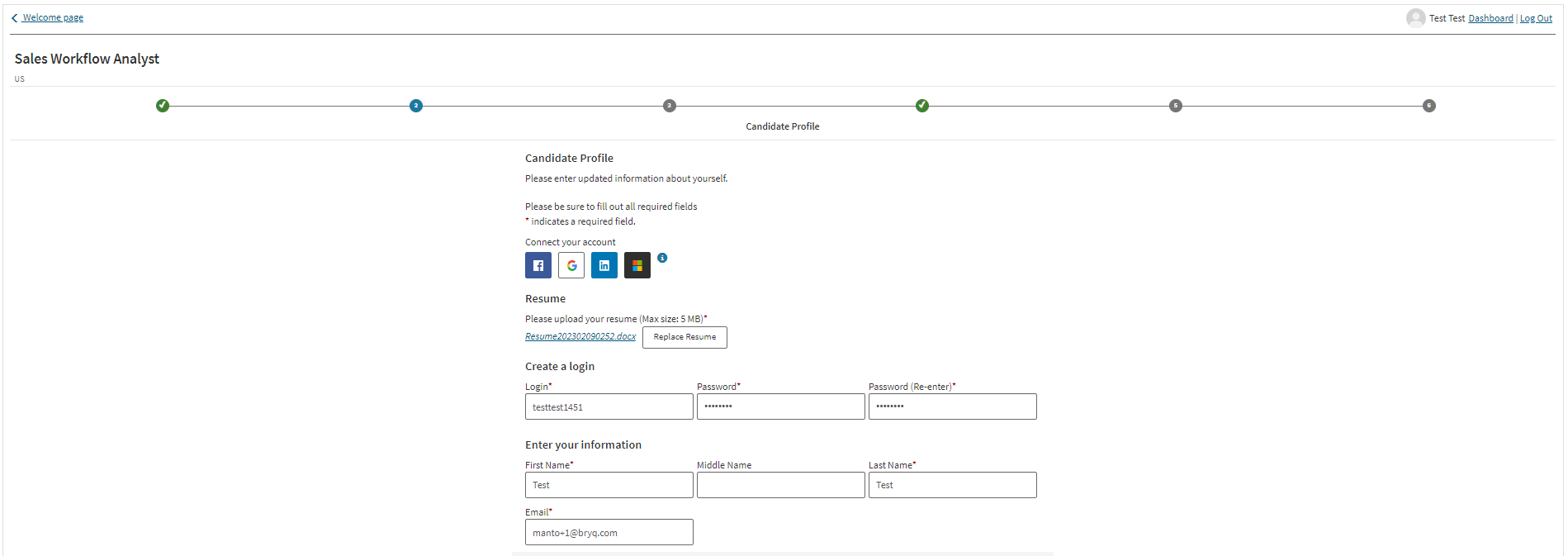Screen dimensions: 1568x556
Task: Open the uploaded Resume202302090252.docx file
Action: 580,336
